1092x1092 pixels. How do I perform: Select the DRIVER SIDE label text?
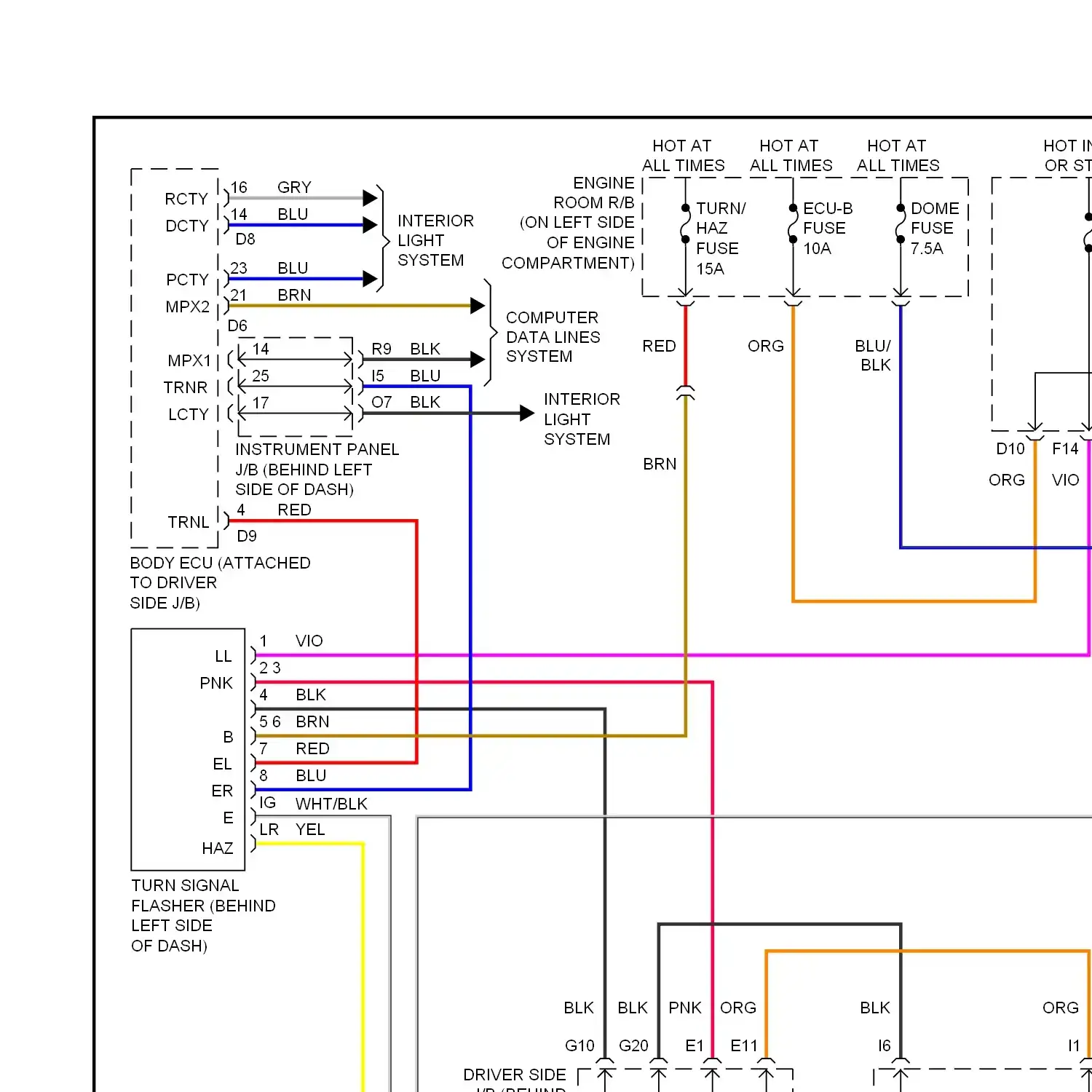[515, 1075]
